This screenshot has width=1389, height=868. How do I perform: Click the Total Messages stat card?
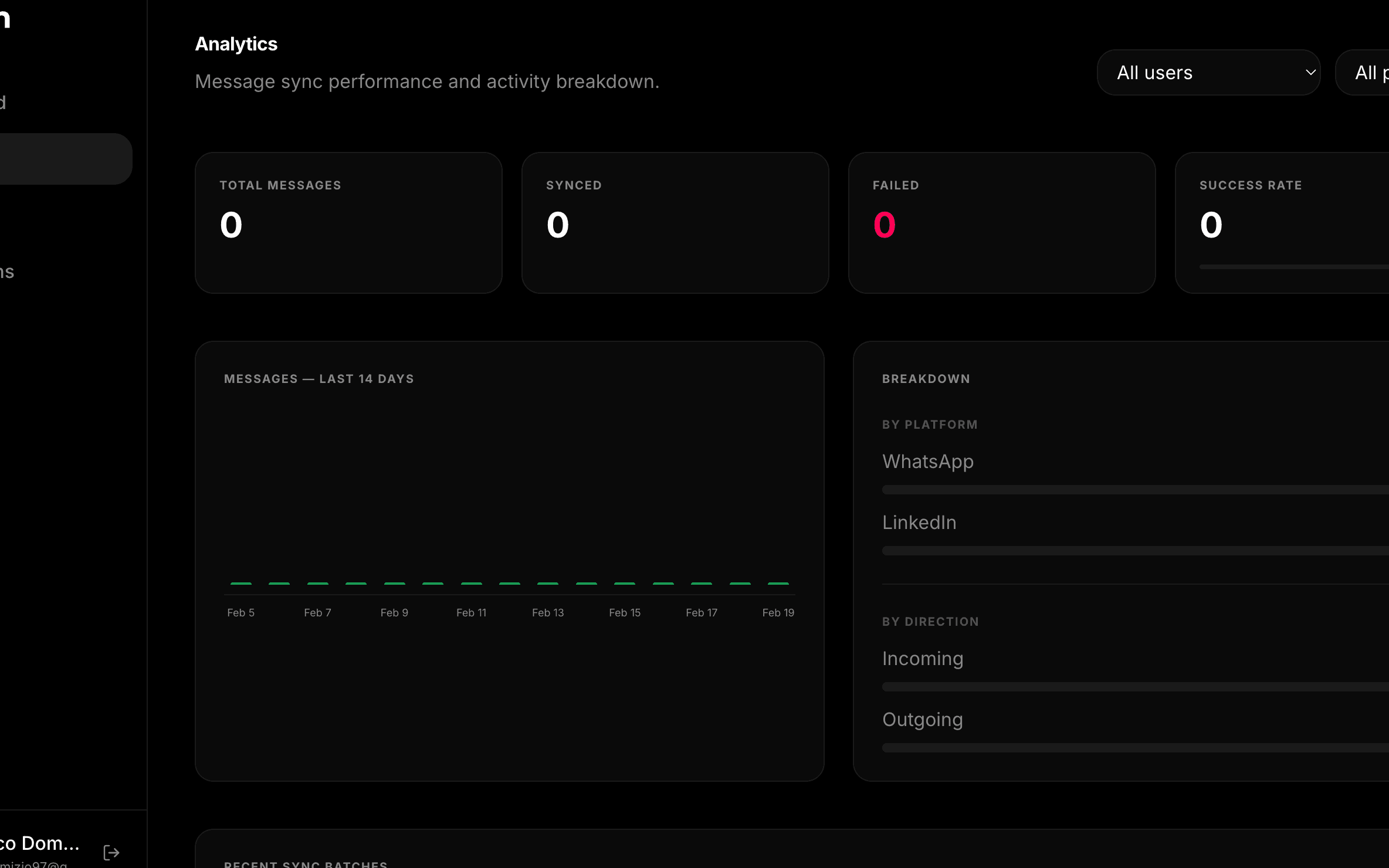click(348, 223)
